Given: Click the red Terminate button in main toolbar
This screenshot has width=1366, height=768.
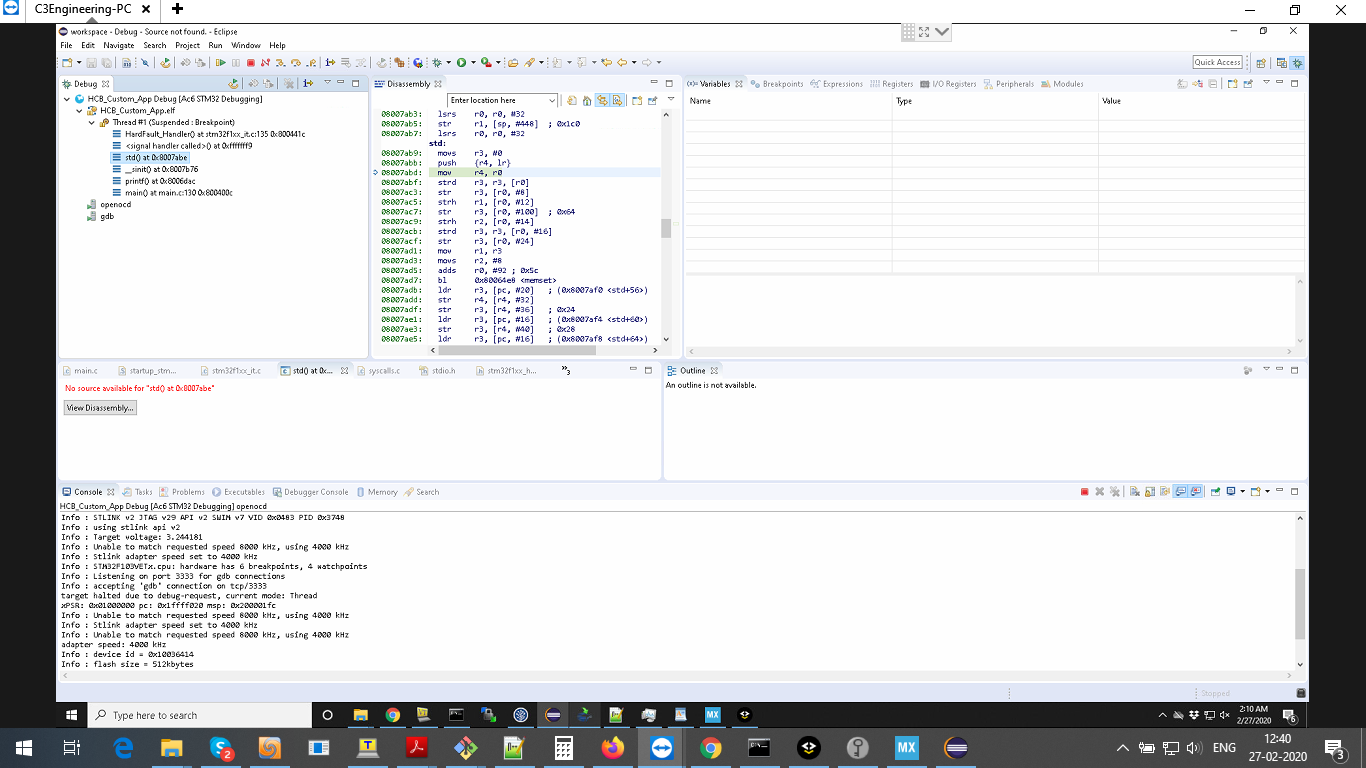Looking at the screenshot, I should point(250,62).
